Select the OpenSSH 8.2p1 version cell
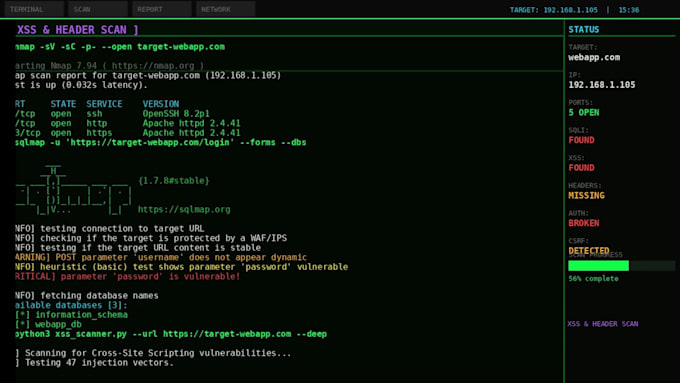The height and width of the screenshot is (383, 680). (x=176, y=114)
